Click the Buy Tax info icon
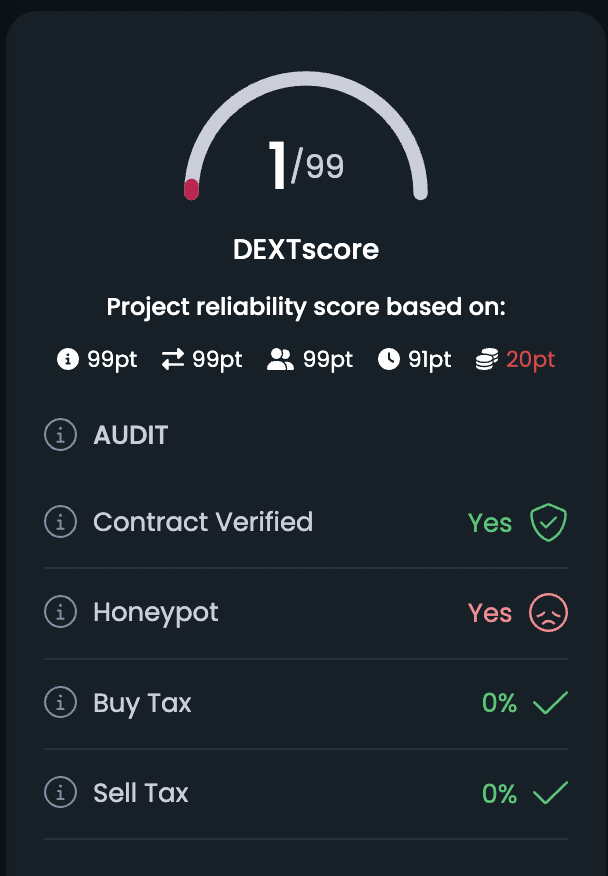Viewport: 608px width, 876px height. 60,703
